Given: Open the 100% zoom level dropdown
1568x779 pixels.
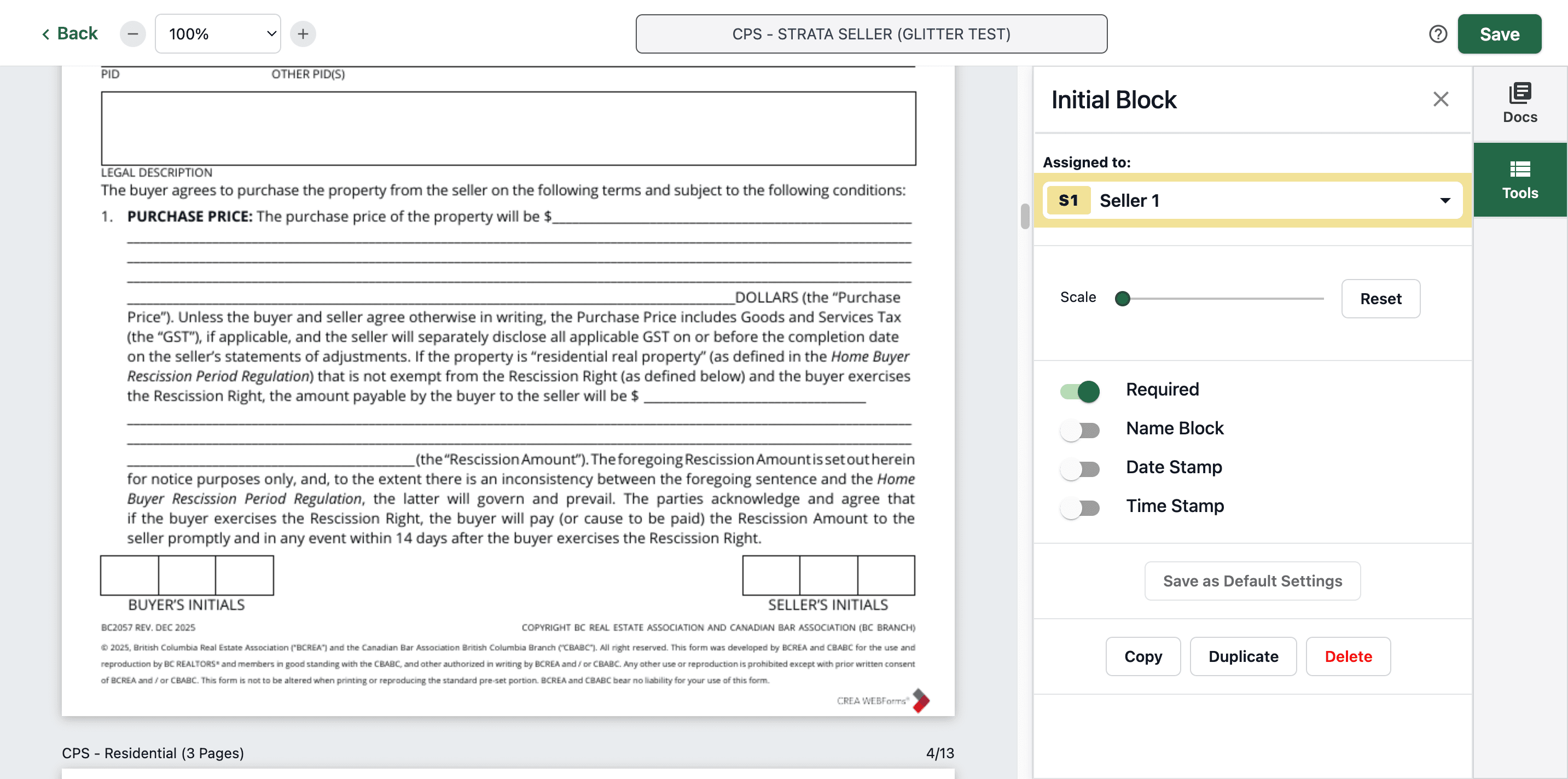Looking at the screenshot, I should click(x=218, y=34).
